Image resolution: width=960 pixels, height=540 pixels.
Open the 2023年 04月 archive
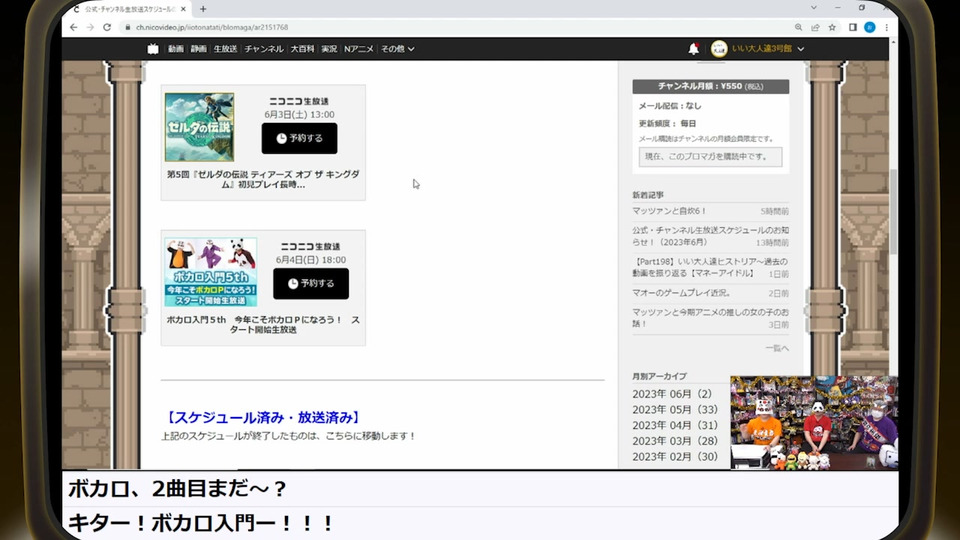(675, 426)
